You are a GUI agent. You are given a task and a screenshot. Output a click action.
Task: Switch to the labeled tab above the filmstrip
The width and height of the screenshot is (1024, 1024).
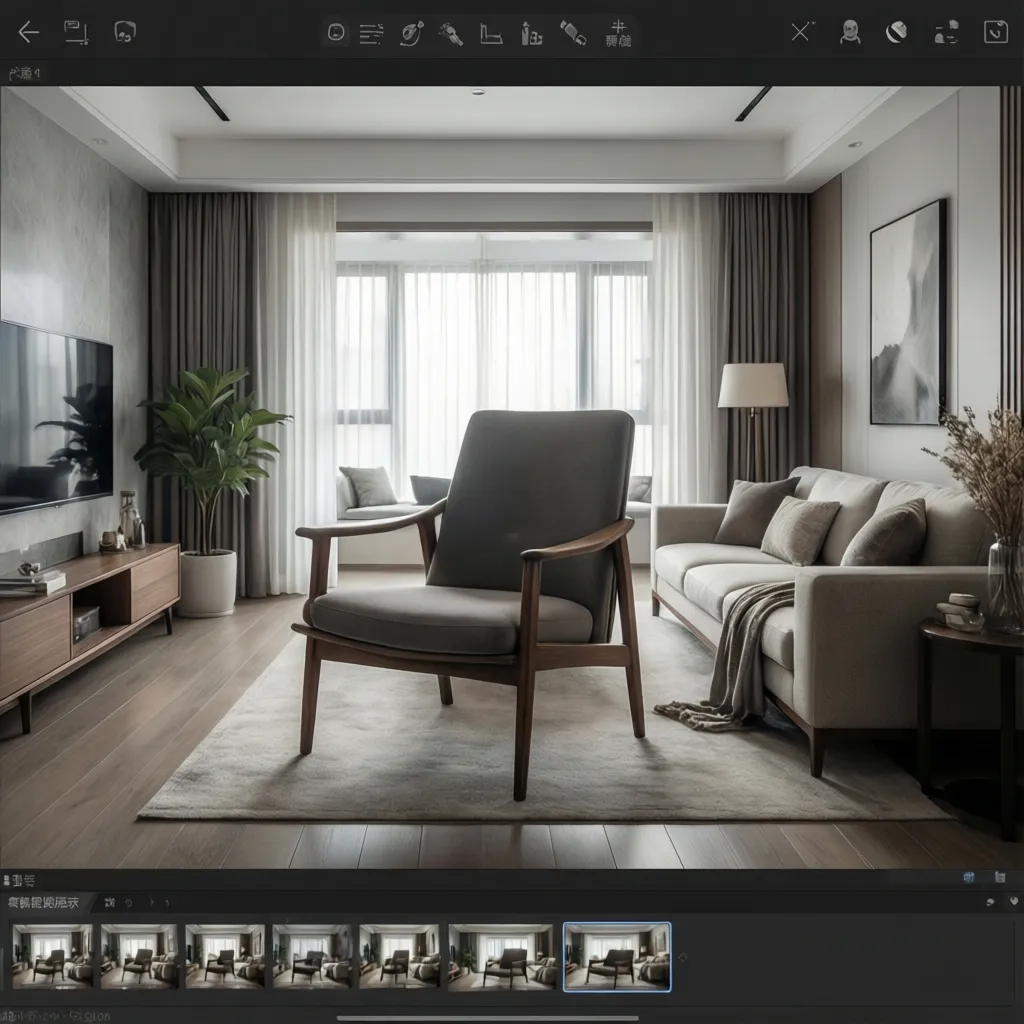point(45,901)
